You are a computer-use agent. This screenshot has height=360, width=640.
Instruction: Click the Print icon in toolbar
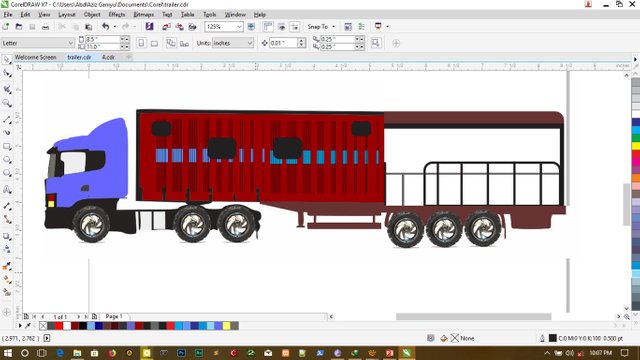click(x=45, y=27)
